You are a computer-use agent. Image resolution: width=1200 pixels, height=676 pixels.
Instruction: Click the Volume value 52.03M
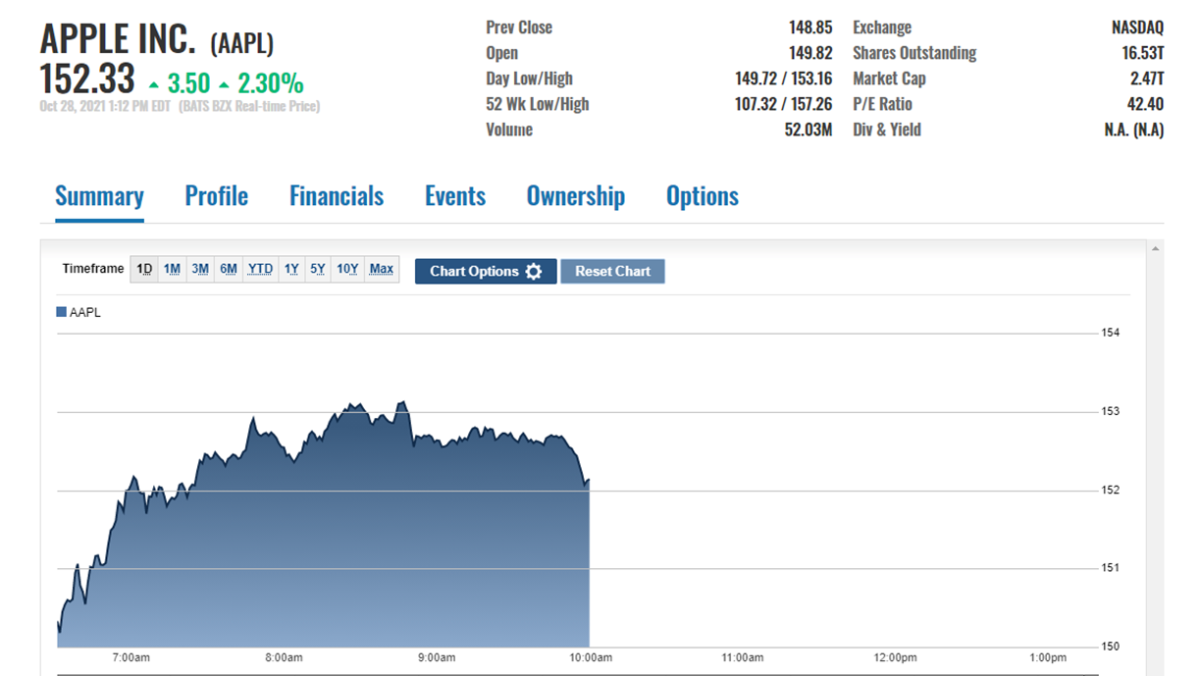click(809, 130)
